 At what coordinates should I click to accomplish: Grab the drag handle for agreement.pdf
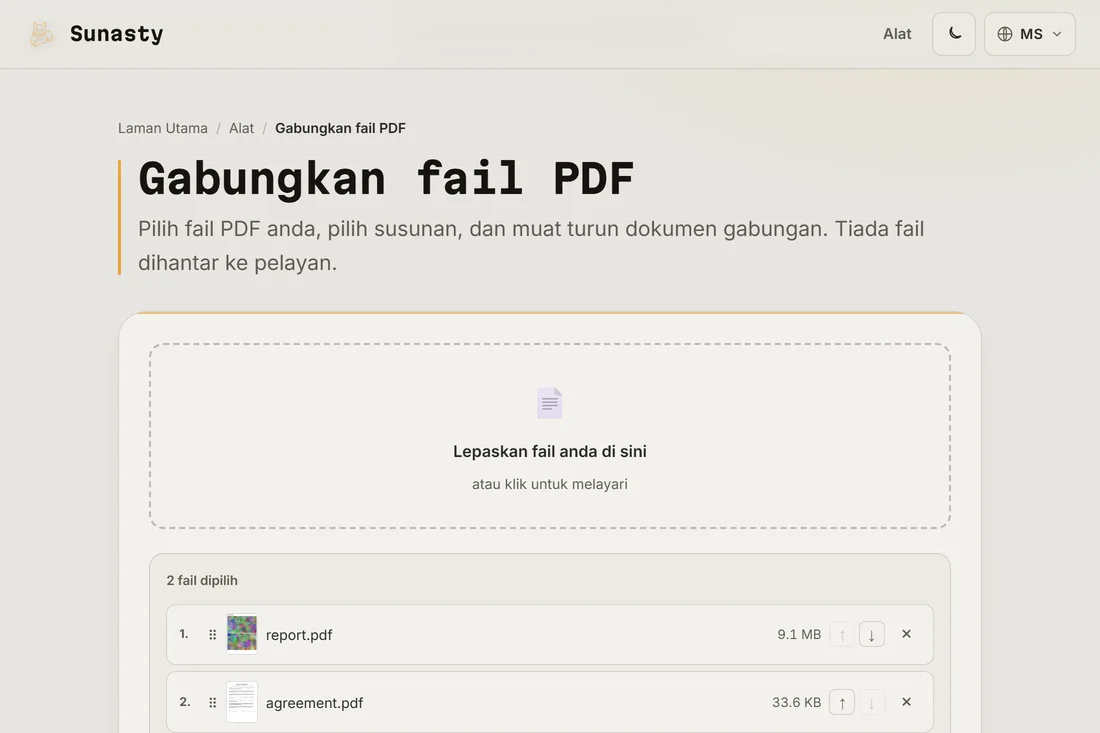[x=213, y=702]
